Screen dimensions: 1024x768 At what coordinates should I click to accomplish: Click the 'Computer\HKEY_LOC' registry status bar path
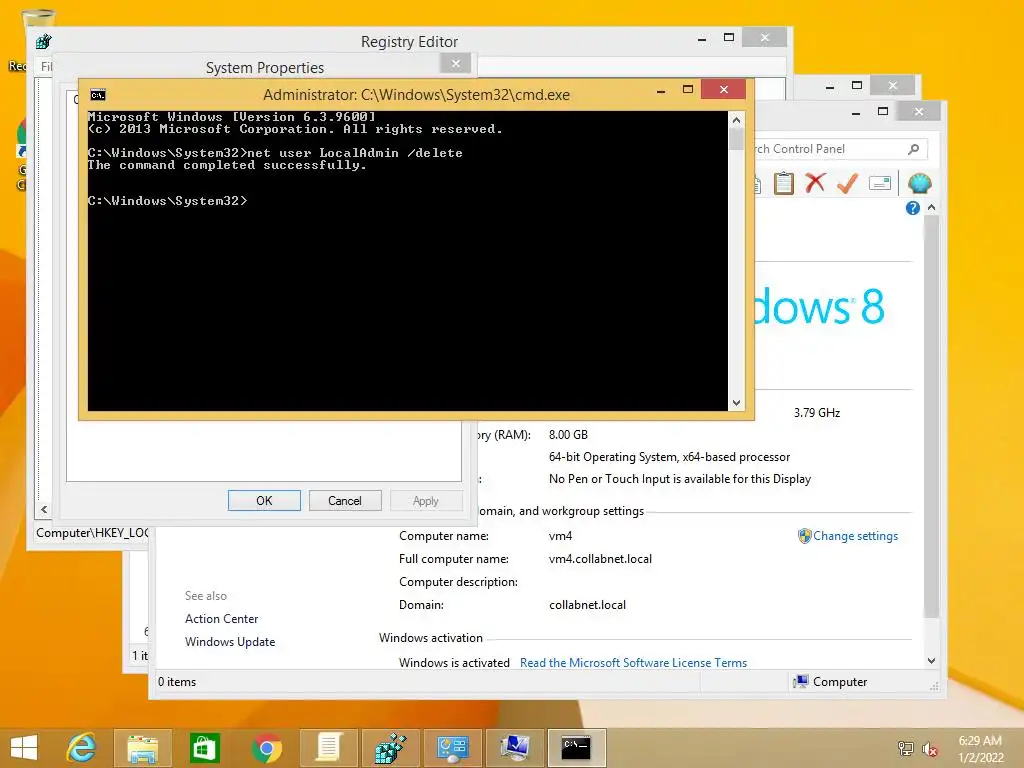(92, 533)
